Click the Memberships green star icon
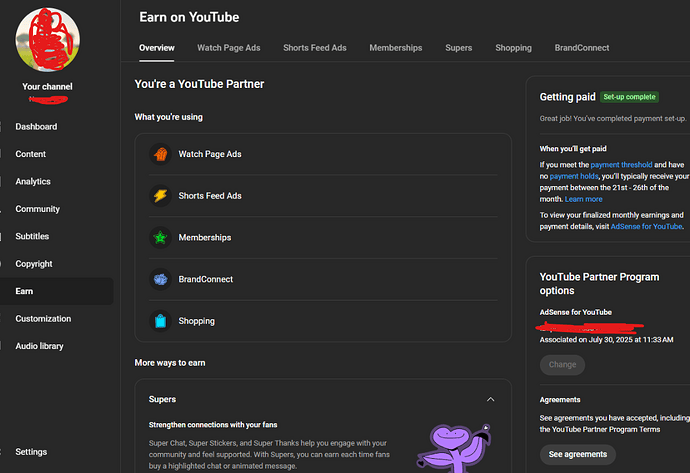This screenshot has width=690, height=473. (160, 238)
